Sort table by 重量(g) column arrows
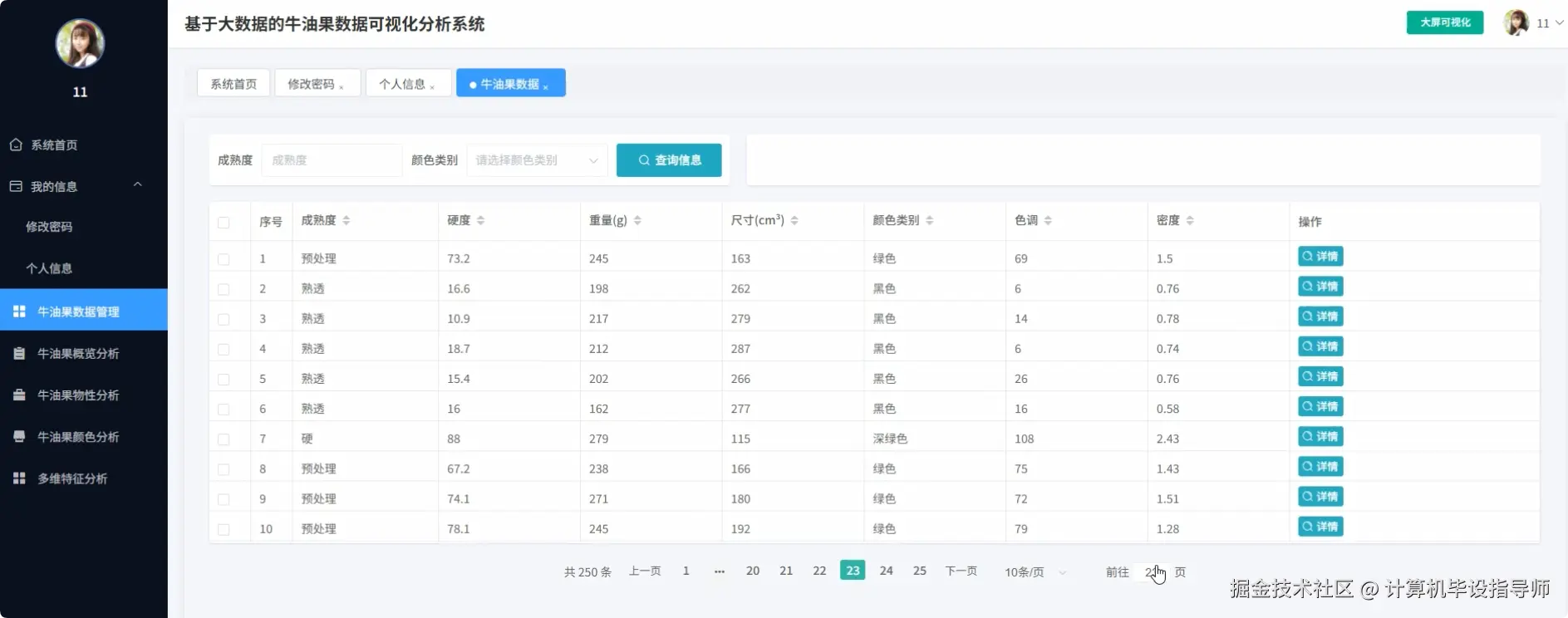 (637, 220)
